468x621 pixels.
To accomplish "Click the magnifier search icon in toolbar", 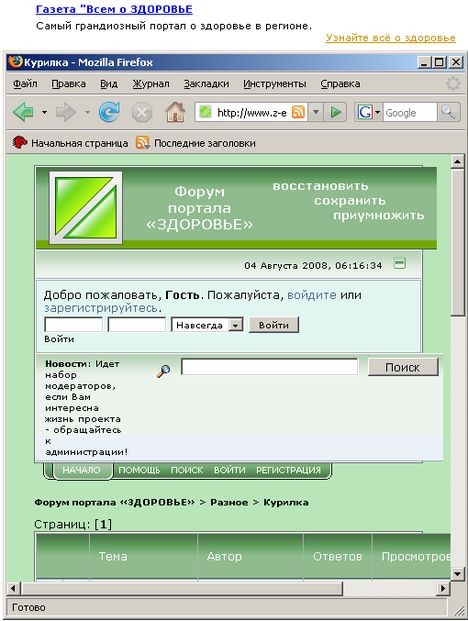I will (x=449, y=112).
